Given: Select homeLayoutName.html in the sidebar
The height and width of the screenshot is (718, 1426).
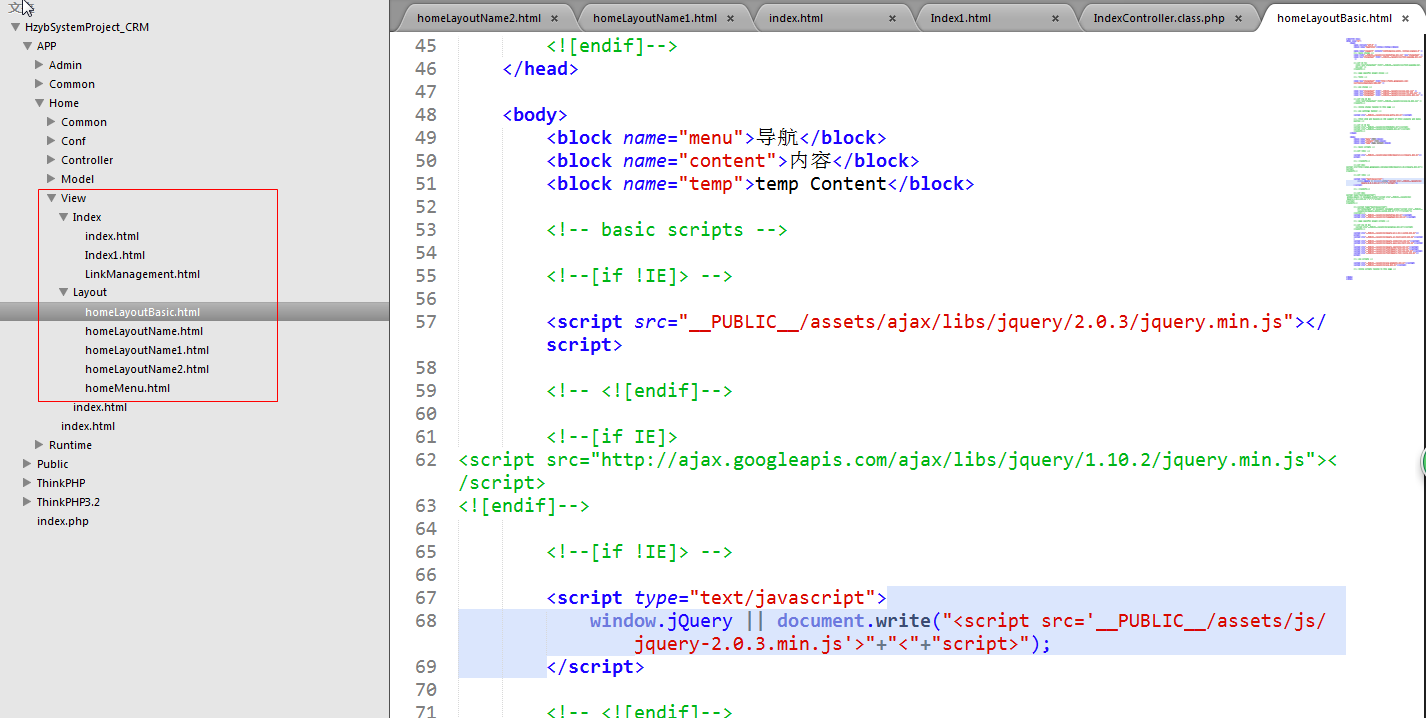Looking at the screenshot, I should pos(144,331).
